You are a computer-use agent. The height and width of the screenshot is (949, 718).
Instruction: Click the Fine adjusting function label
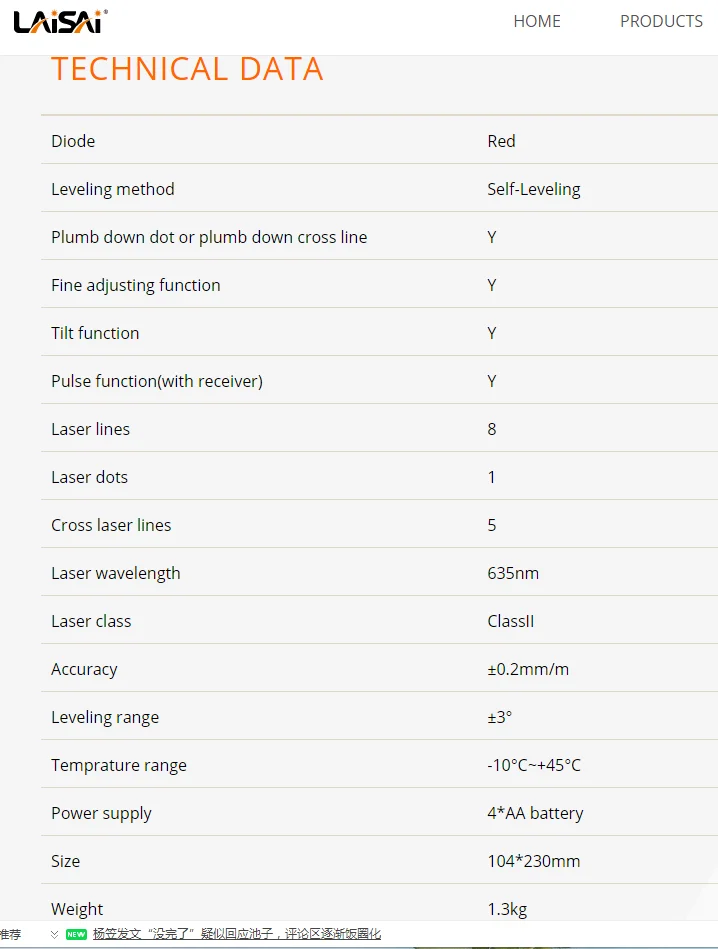point(136,285)
